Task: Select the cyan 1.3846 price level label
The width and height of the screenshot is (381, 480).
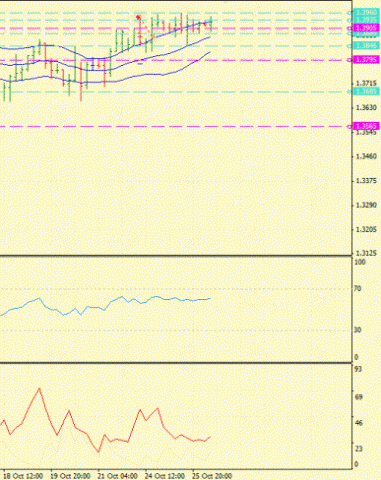Action: (366, 46)
